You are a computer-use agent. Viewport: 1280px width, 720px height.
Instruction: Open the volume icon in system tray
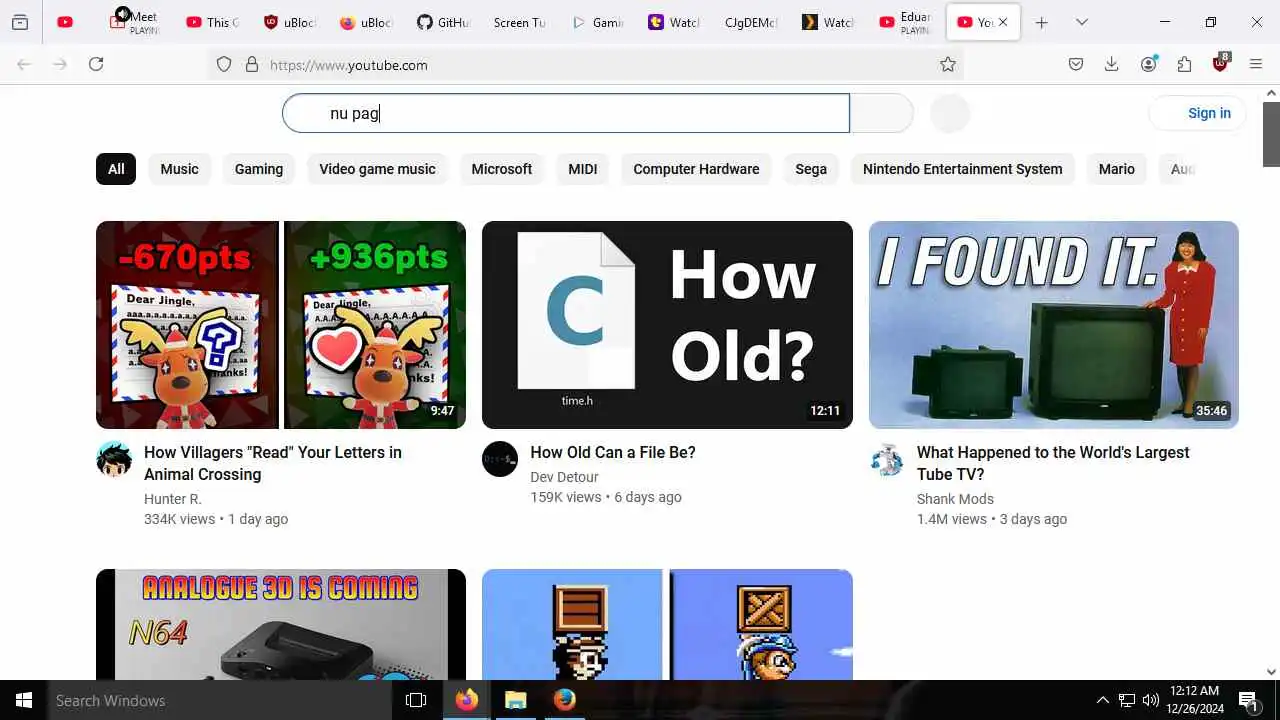1150,700
